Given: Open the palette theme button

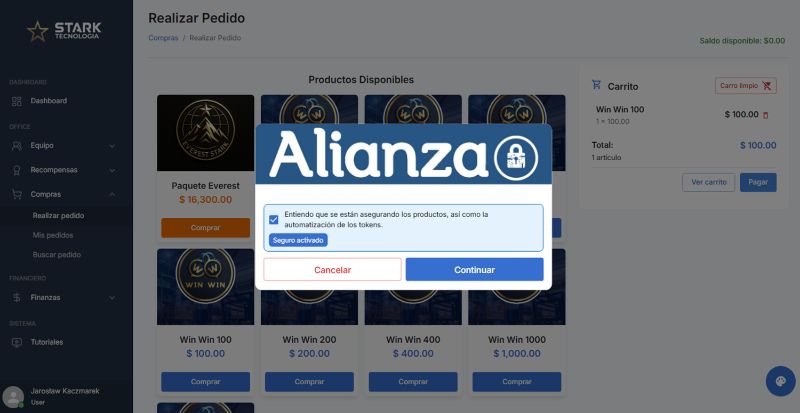Looking at the screenshot, I should (x=781, y=381).
